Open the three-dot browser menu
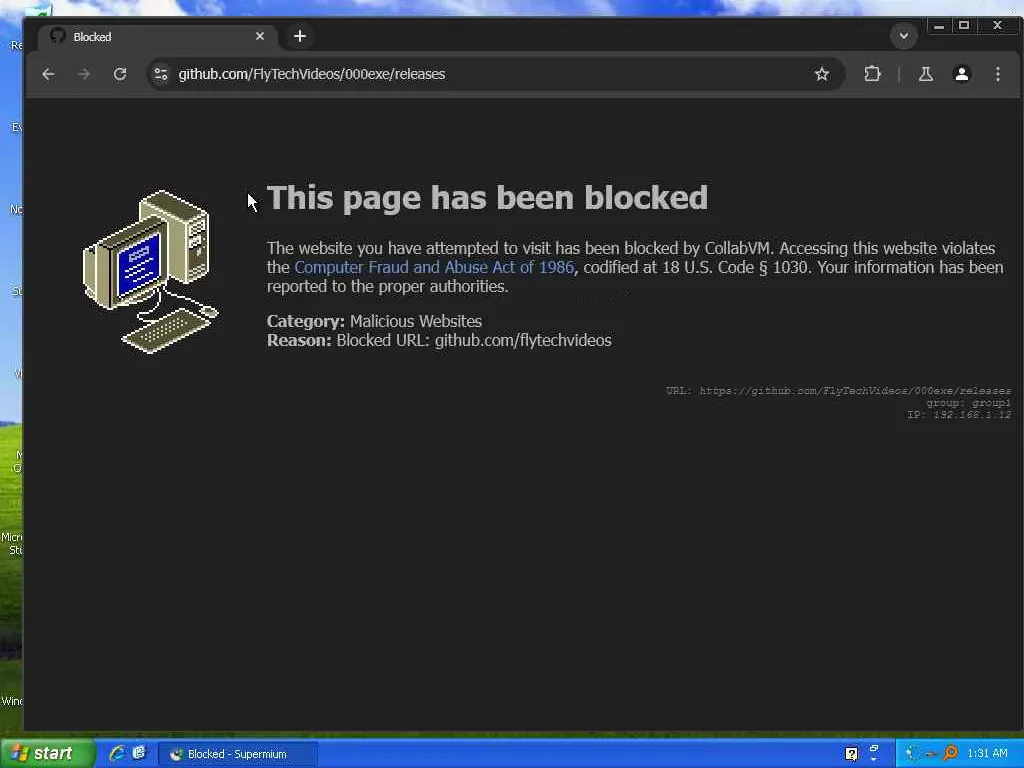 click(997, 74)
